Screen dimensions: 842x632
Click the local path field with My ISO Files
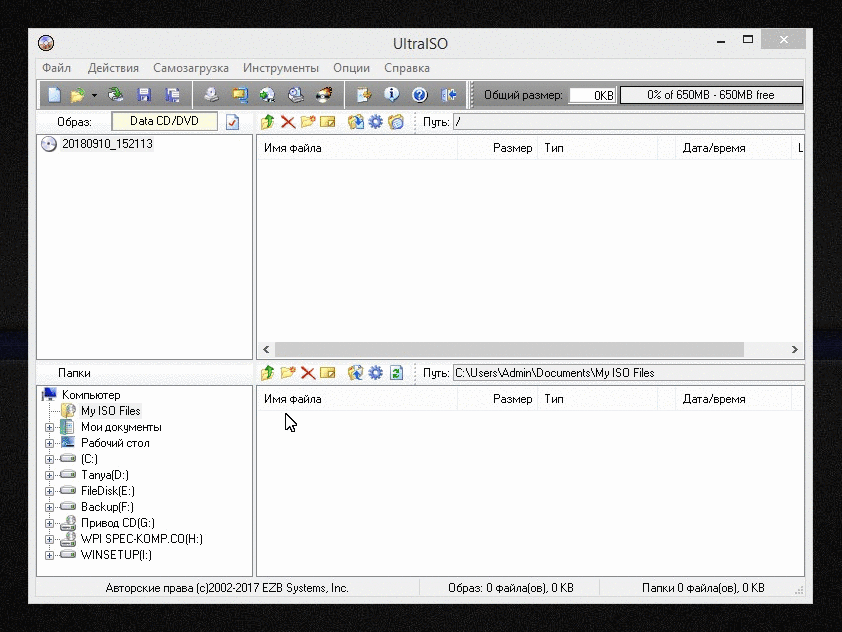(x=628, y=373)
